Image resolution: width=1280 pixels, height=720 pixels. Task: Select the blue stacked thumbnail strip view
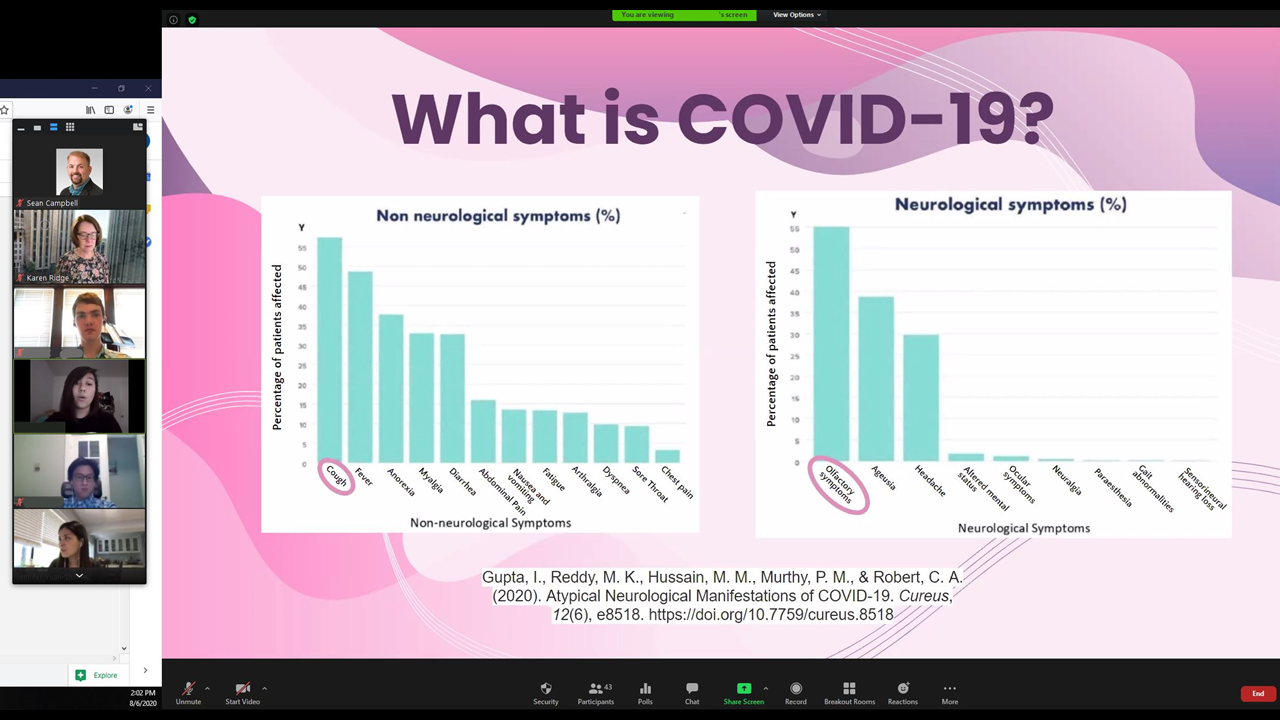(x=53, y=128)
